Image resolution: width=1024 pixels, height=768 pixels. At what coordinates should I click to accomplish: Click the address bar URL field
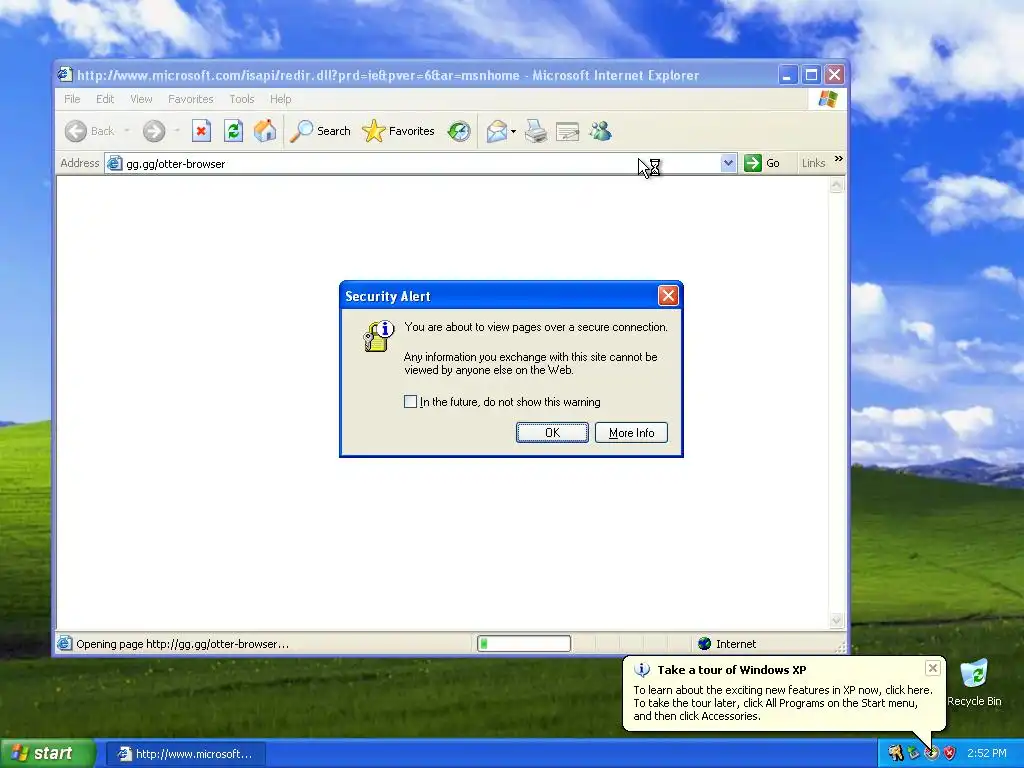421,163
